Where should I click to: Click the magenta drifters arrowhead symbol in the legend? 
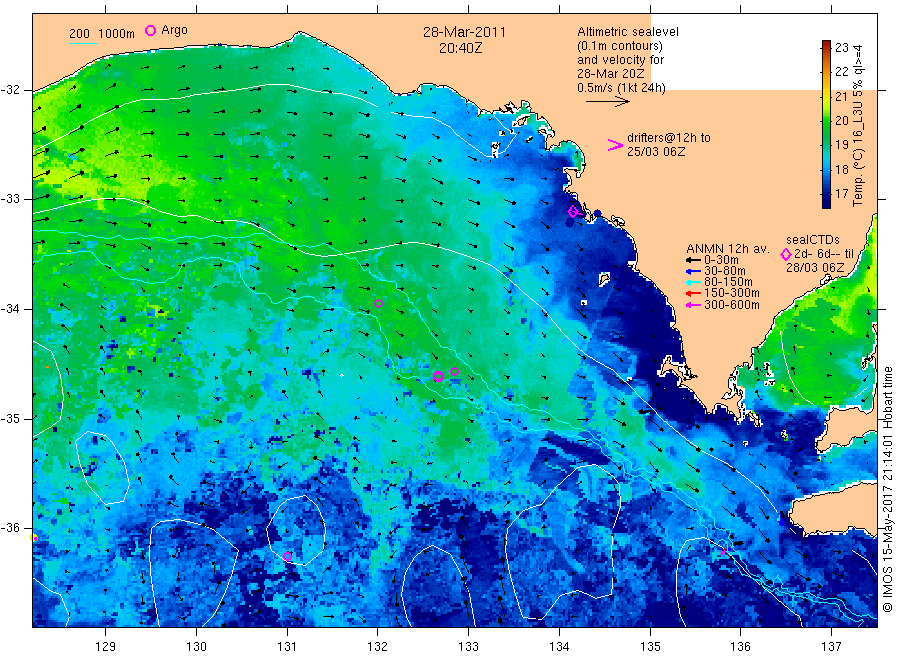[x=615, y=145]
